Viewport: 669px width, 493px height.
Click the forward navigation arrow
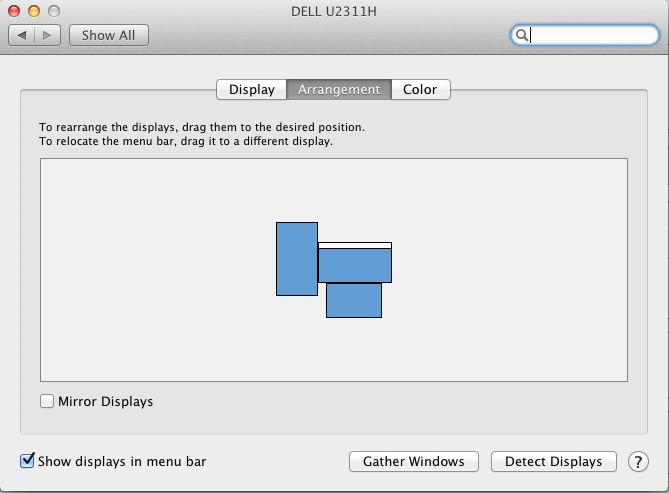coord(47,35)
